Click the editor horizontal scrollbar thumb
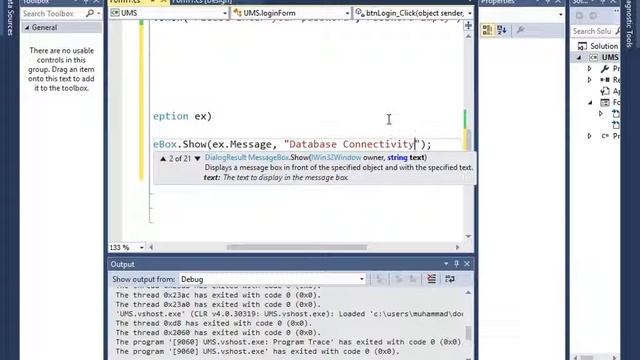This screenshot has width=640, height=360. 297,247
